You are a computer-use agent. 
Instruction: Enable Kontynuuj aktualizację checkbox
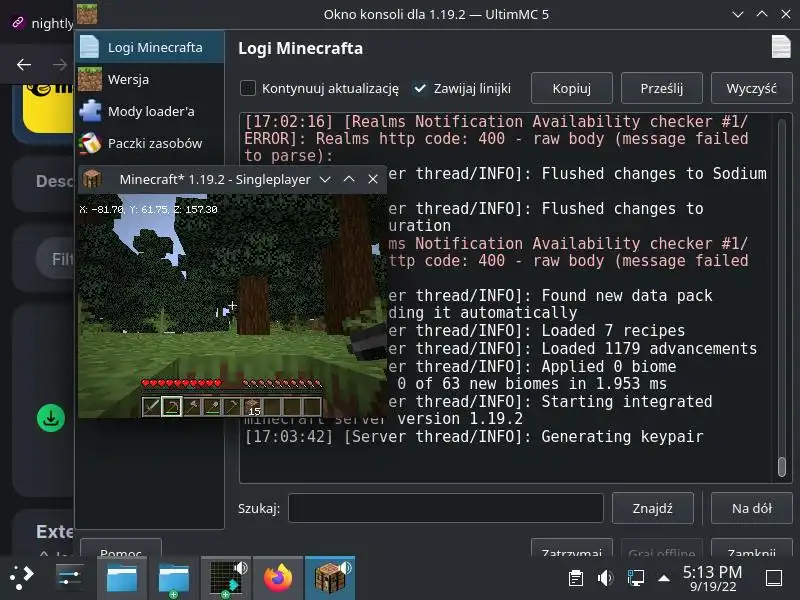(x=248, y=88)
